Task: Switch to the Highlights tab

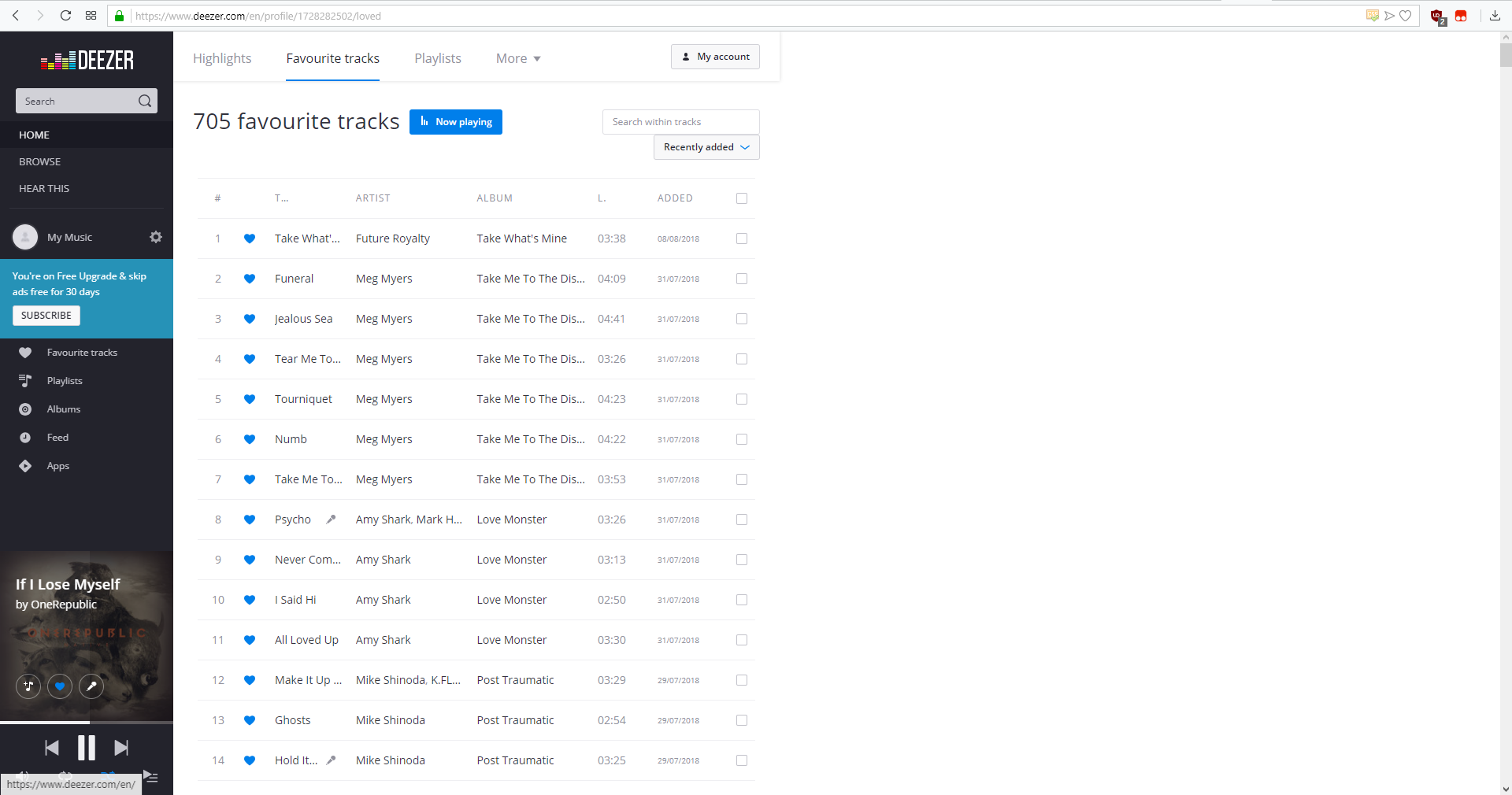Action: pyautogui.click(x=222, y=58)
